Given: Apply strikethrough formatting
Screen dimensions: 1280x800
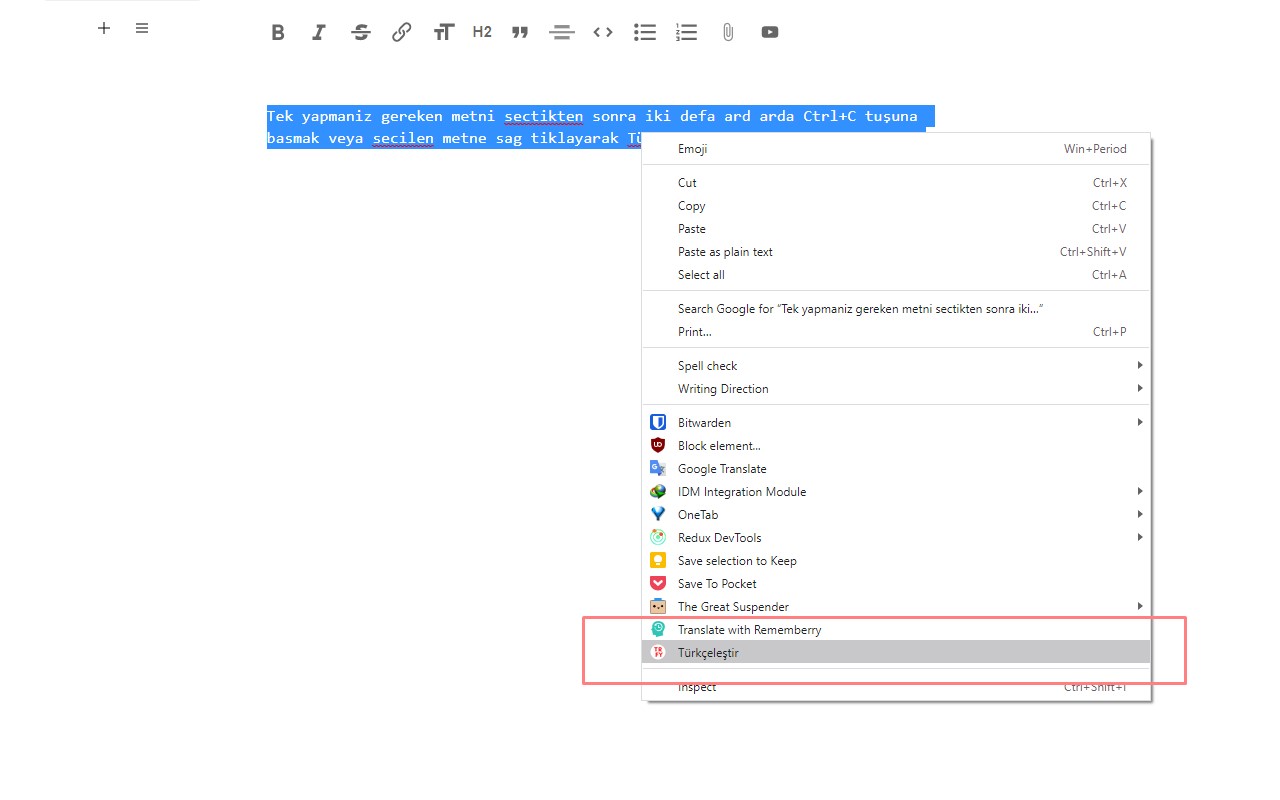Looking at the screenshot, I should [x=361, y=32].
